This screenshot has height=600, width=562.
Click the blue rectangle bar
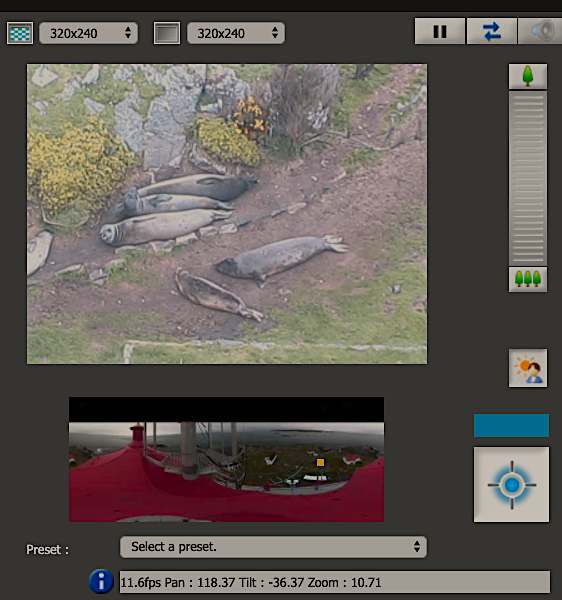click(511, 425)
